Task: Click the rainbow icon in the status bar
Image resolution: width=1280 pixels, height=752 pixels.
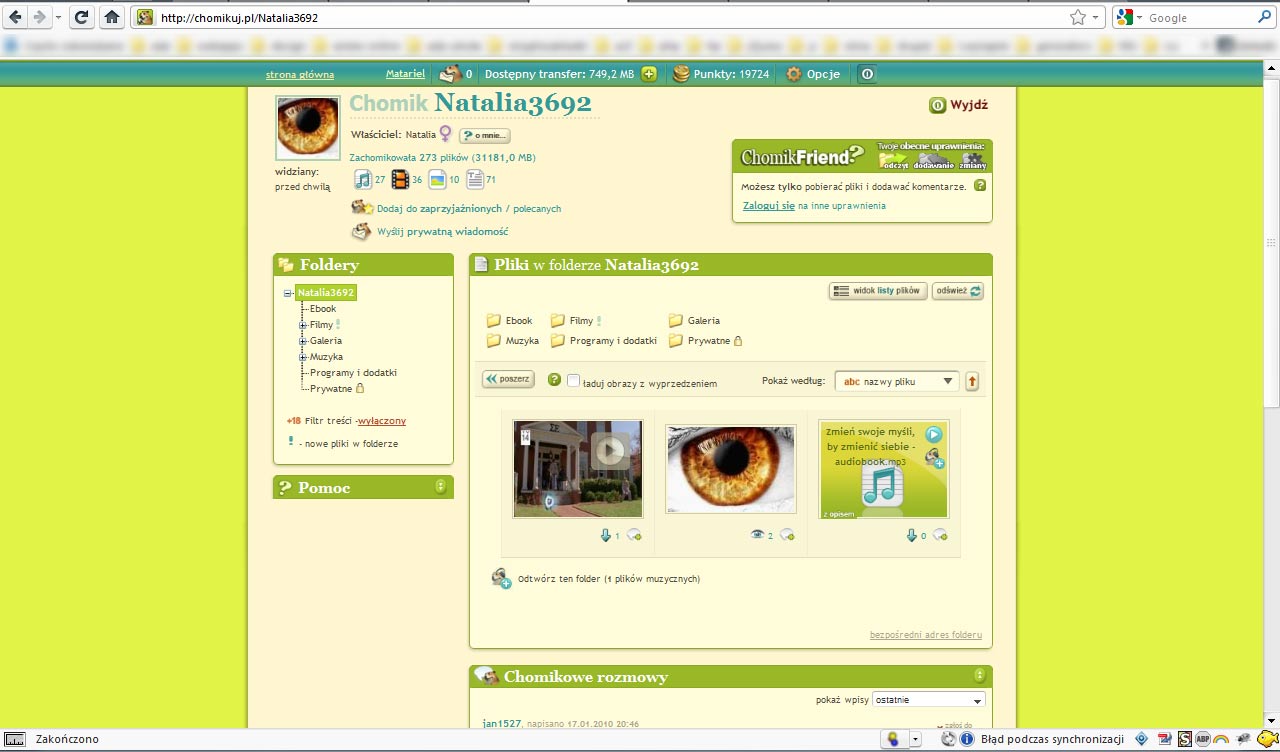Action: click(1221, 739)
